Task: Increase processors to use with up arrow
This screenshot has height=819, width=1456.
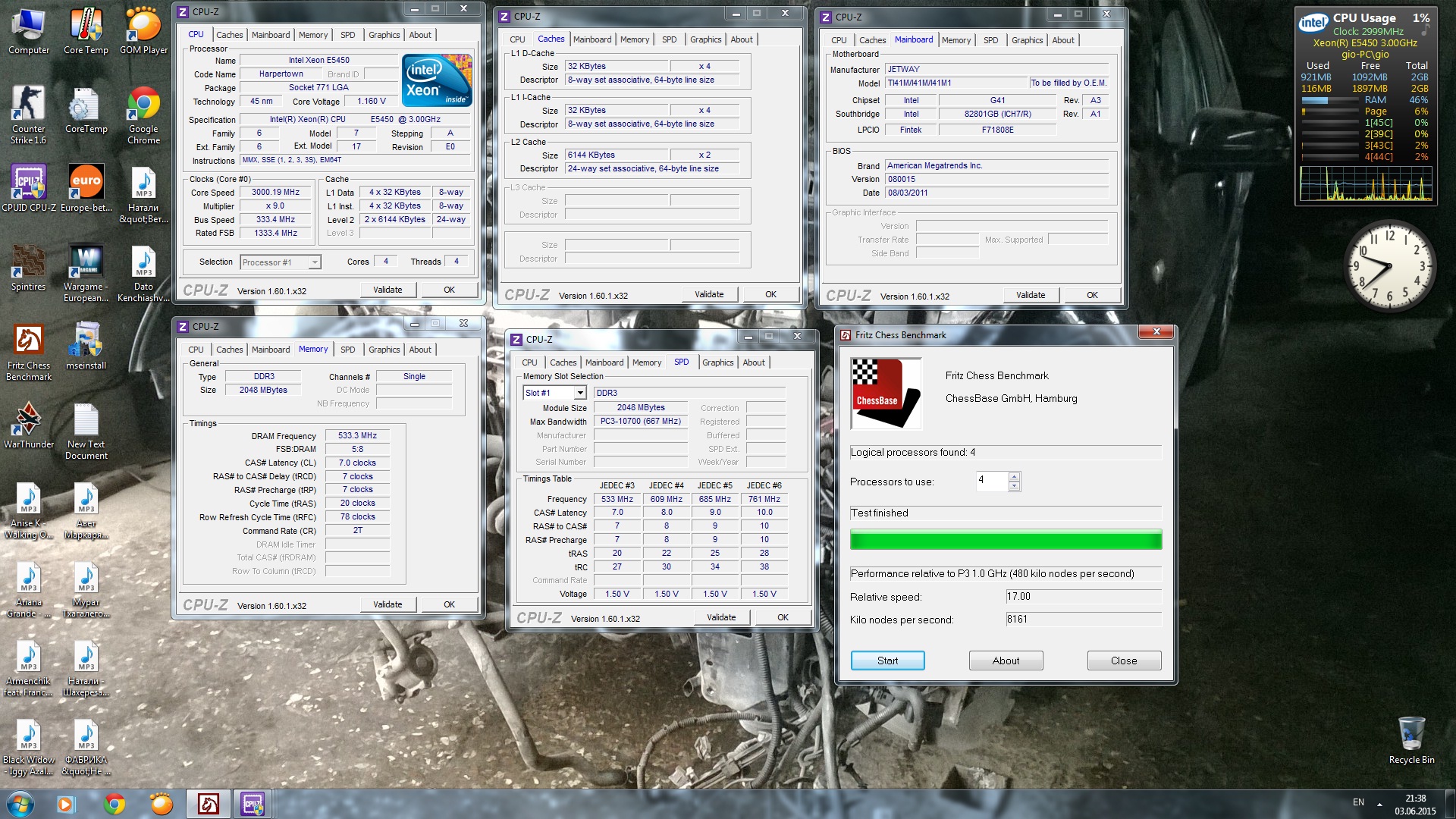Action: 1015,476
